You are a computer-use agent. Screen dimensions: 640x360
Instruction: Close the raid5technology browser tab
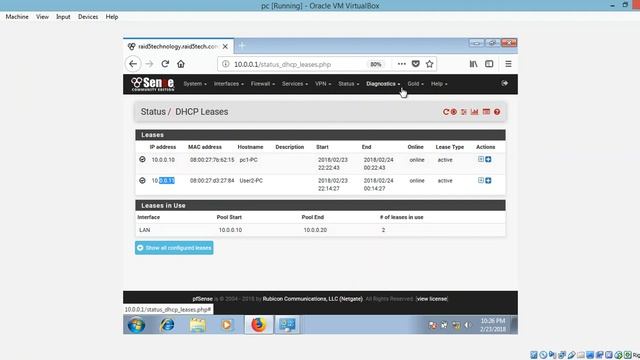(x=225, y=47)
